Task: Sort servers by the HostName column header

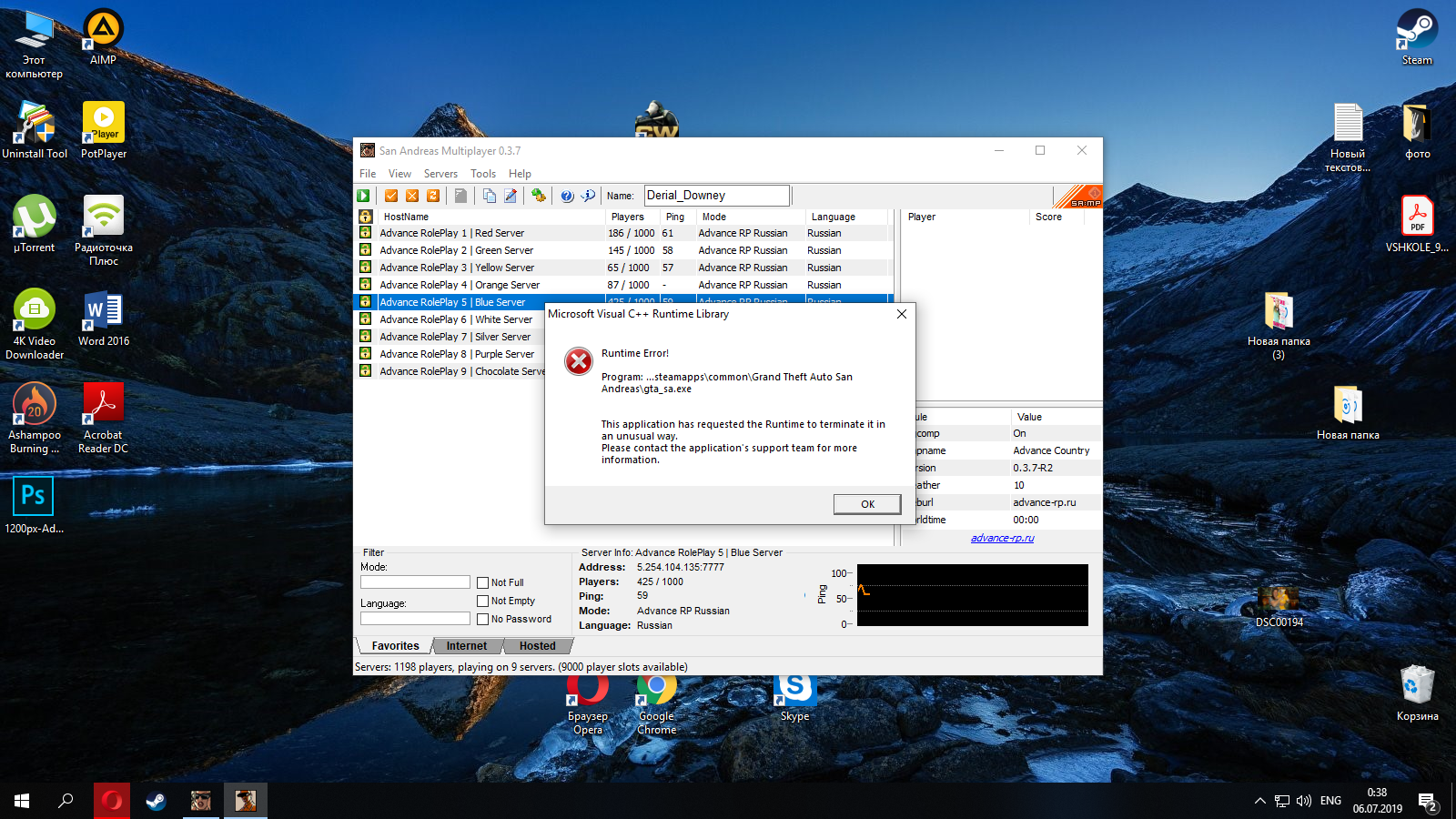Action: click(491, 217)
